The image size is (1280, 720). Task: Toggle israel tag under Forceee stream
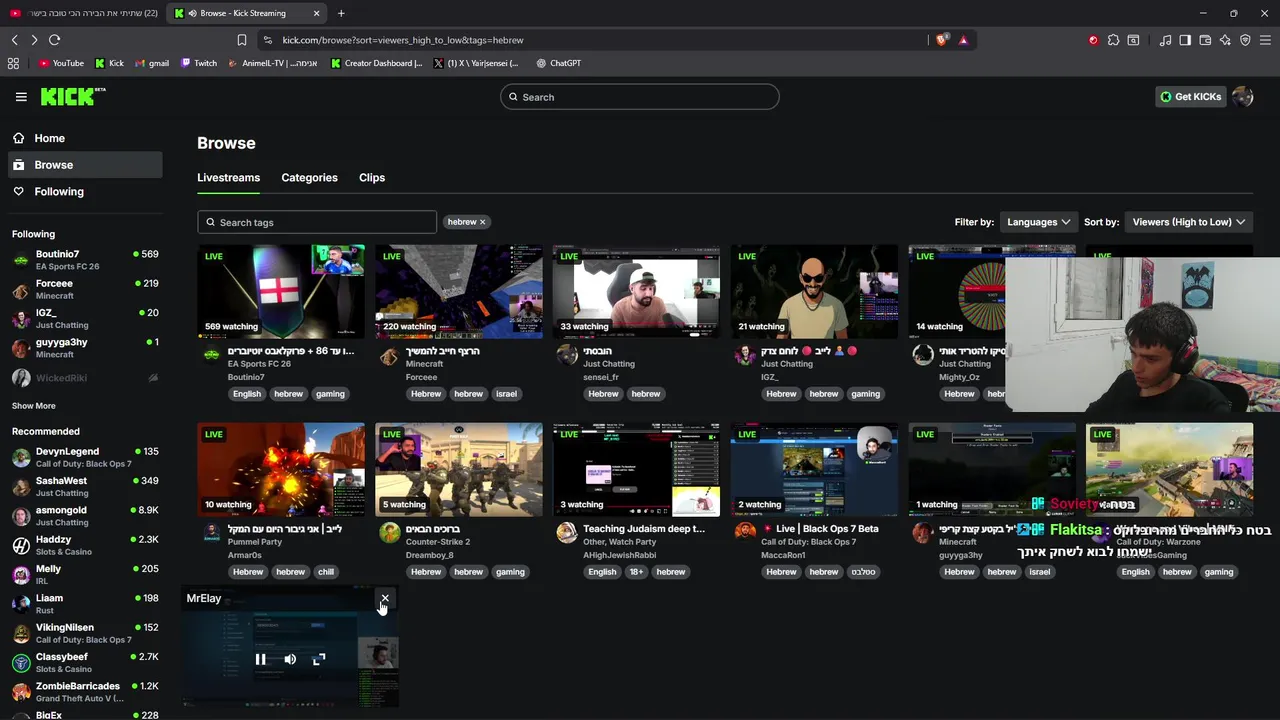click(507, 394)
